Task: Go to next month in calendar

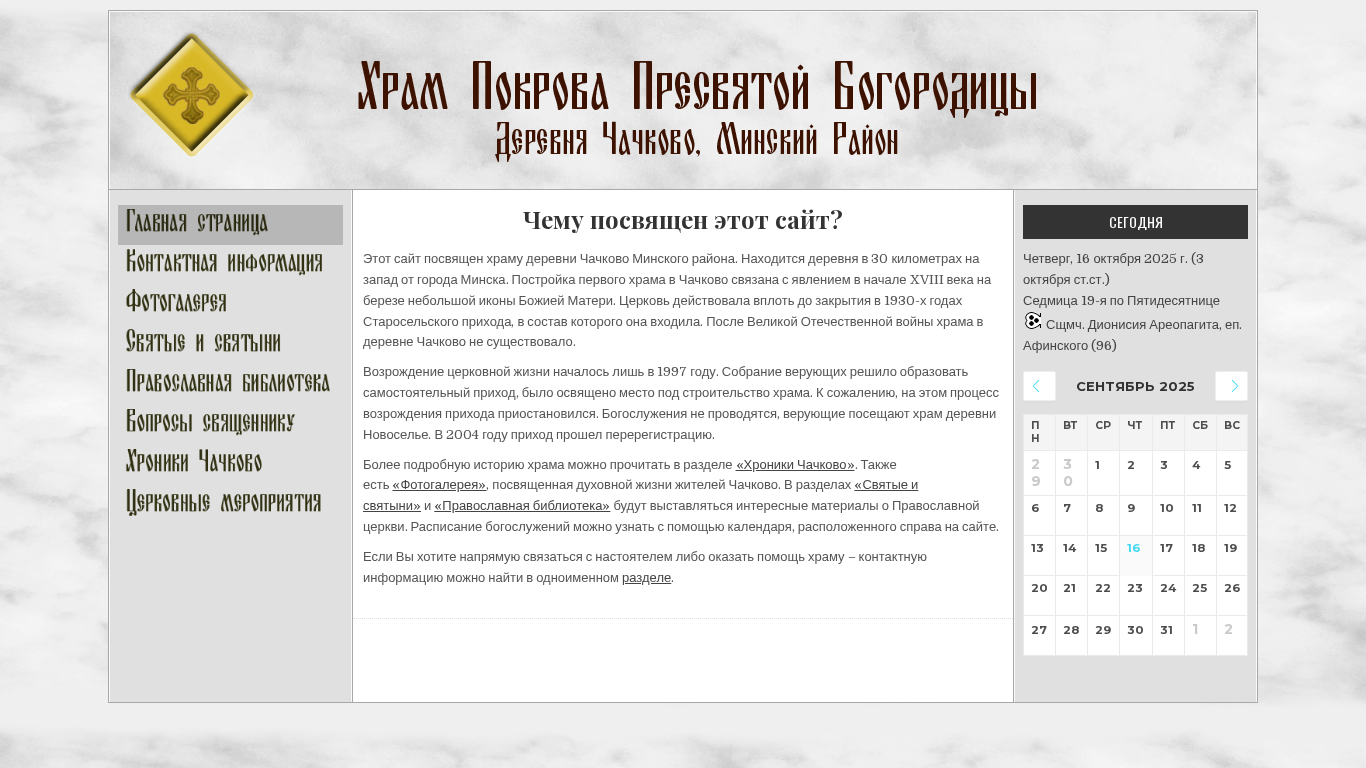Action: tap(1231, 386)
